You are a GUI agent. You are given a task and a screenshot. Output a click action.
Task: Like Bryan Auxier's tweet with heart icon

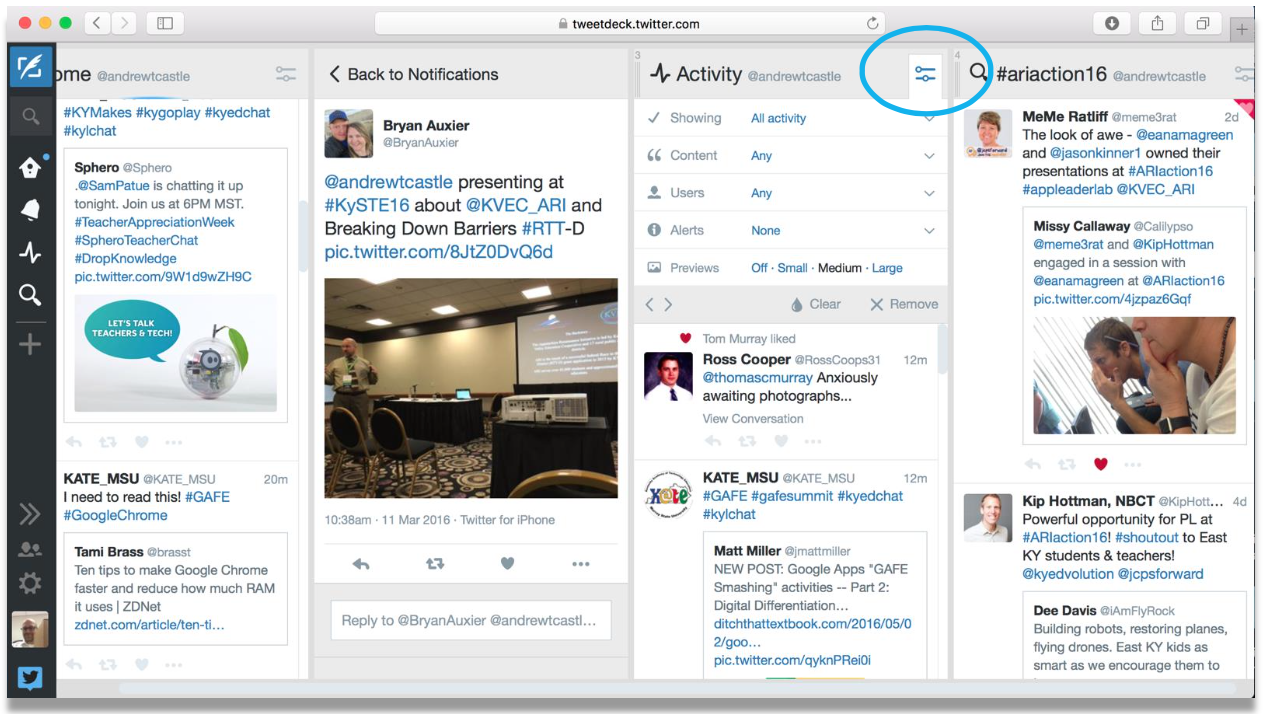point(507,564)
